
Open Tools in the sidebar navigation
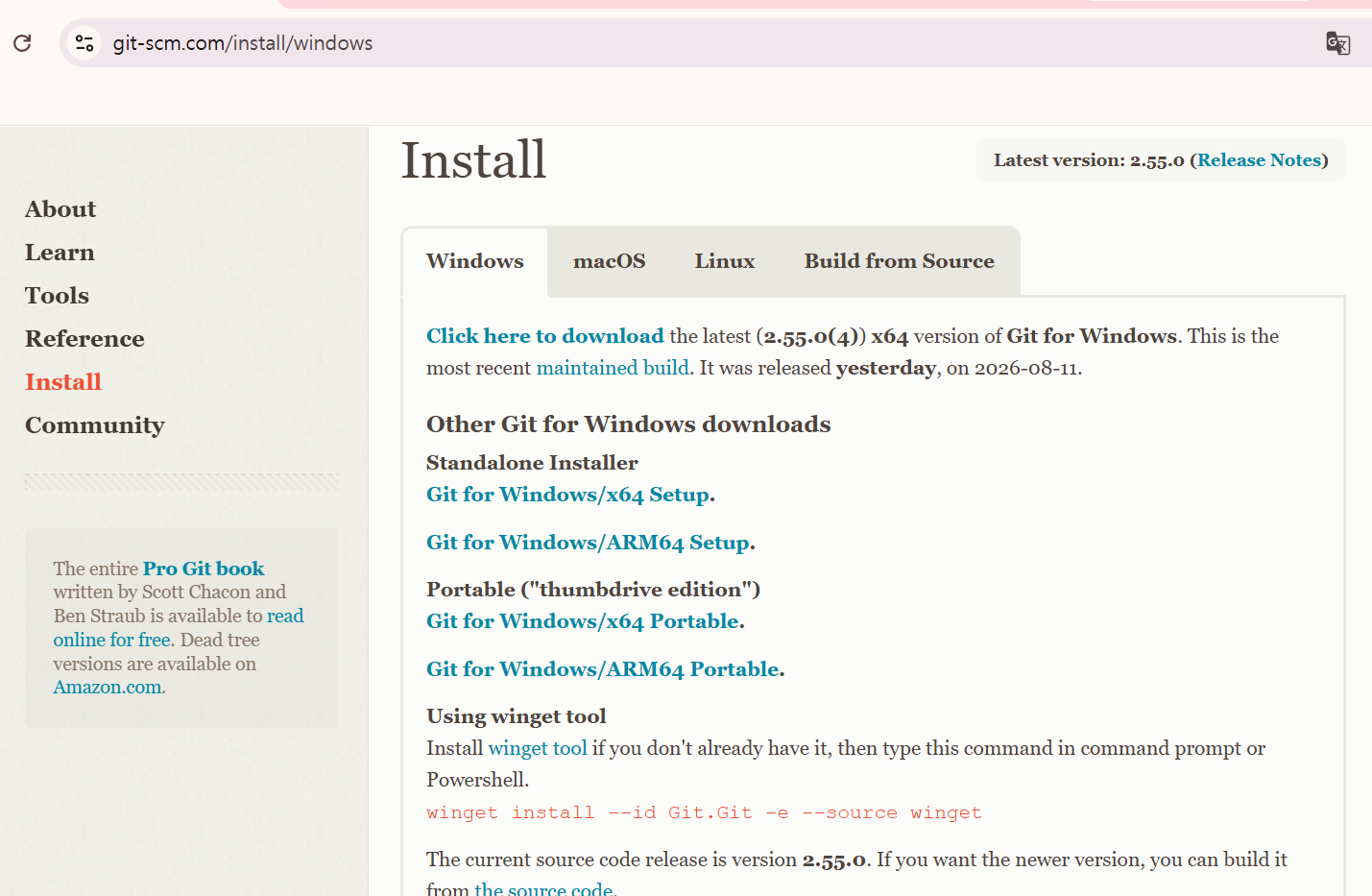57,296
